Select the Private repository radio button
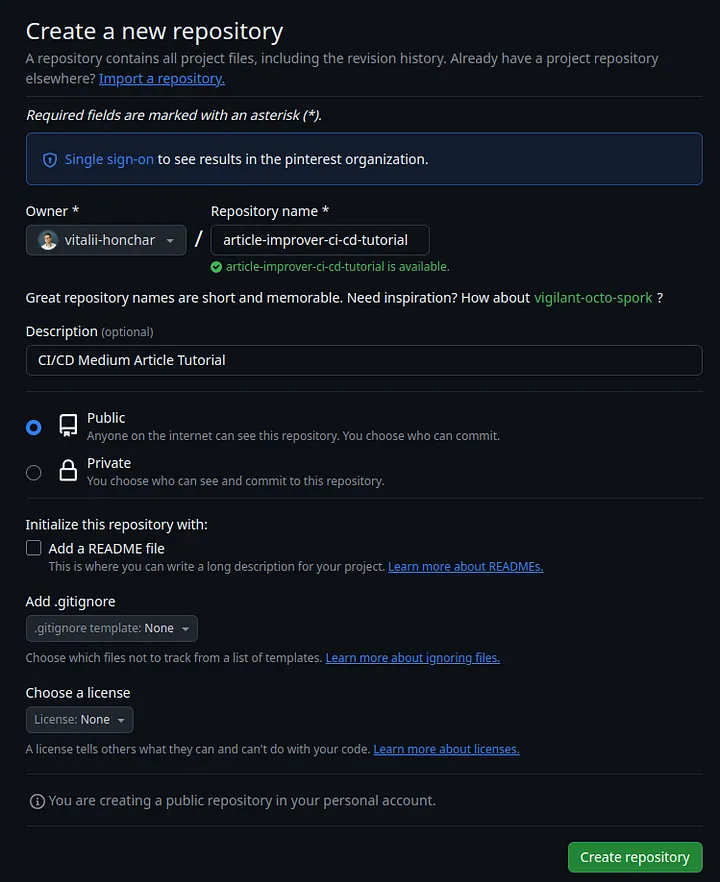This screenshot has height=882, width=720. 33,470
